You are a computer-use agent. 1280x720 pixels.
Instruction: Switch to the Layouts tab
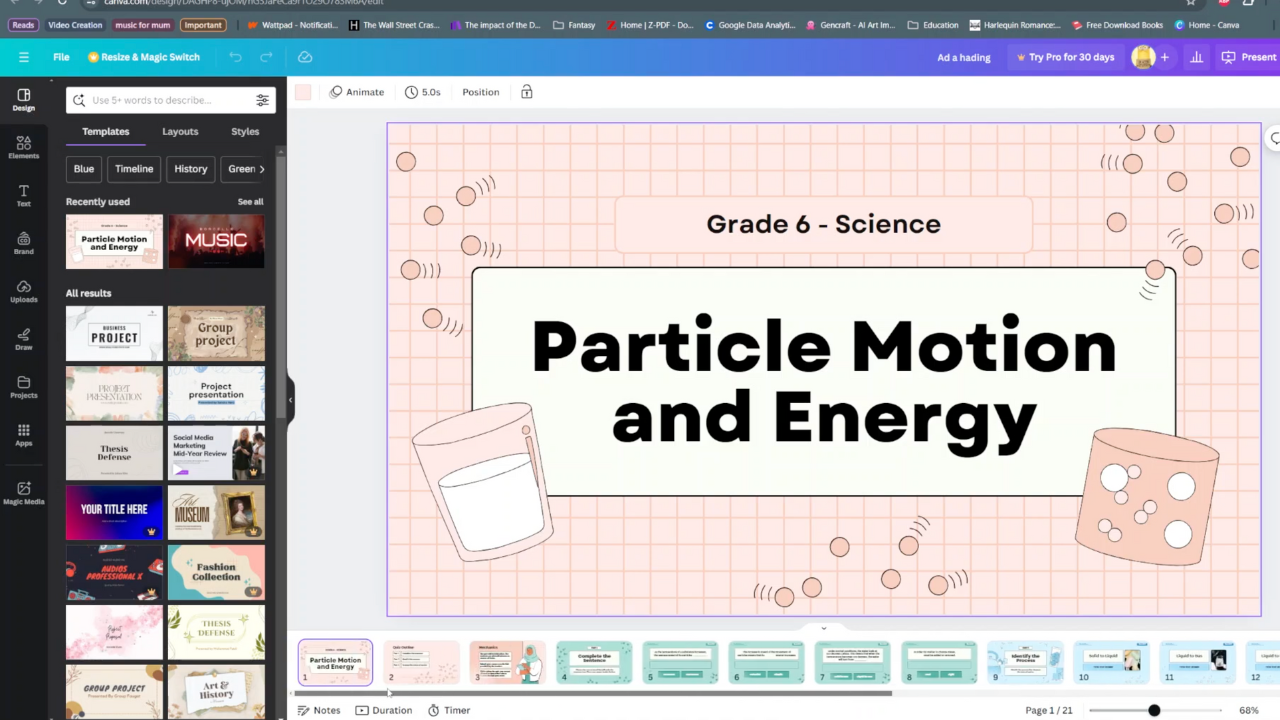[180, 131]
